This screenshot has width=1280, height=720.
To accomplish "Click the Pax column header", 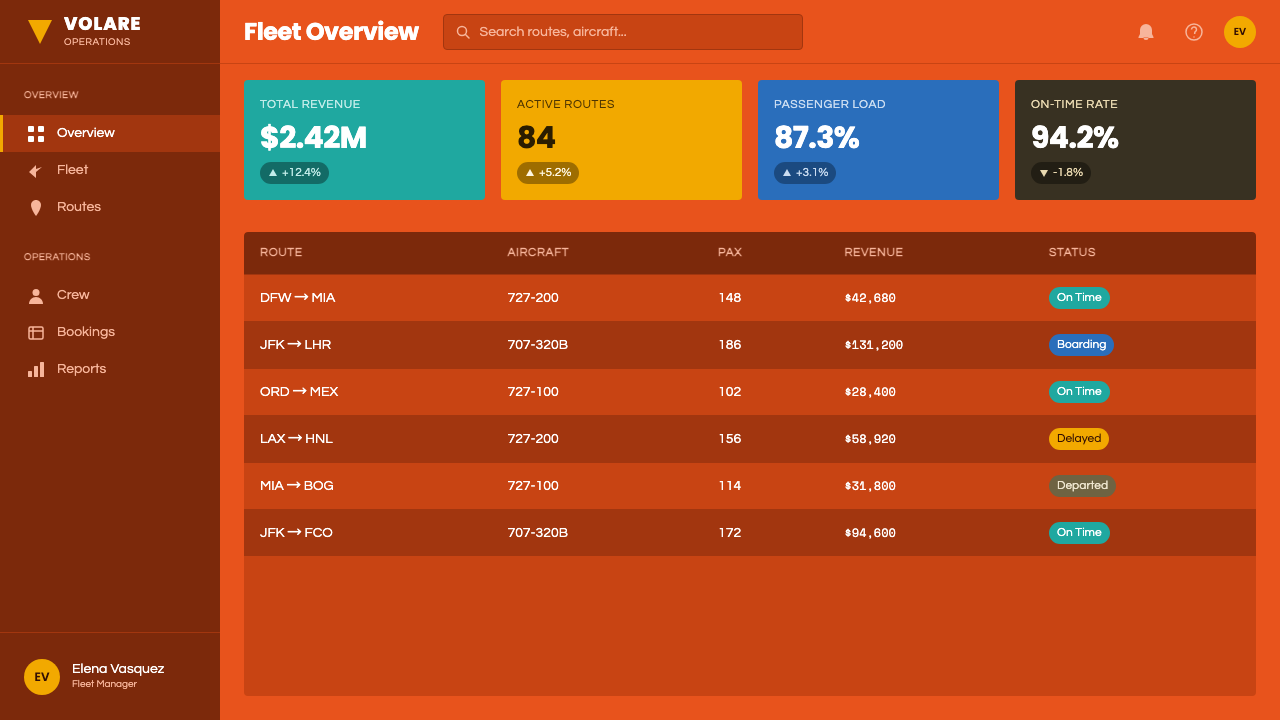I will 730,253.
